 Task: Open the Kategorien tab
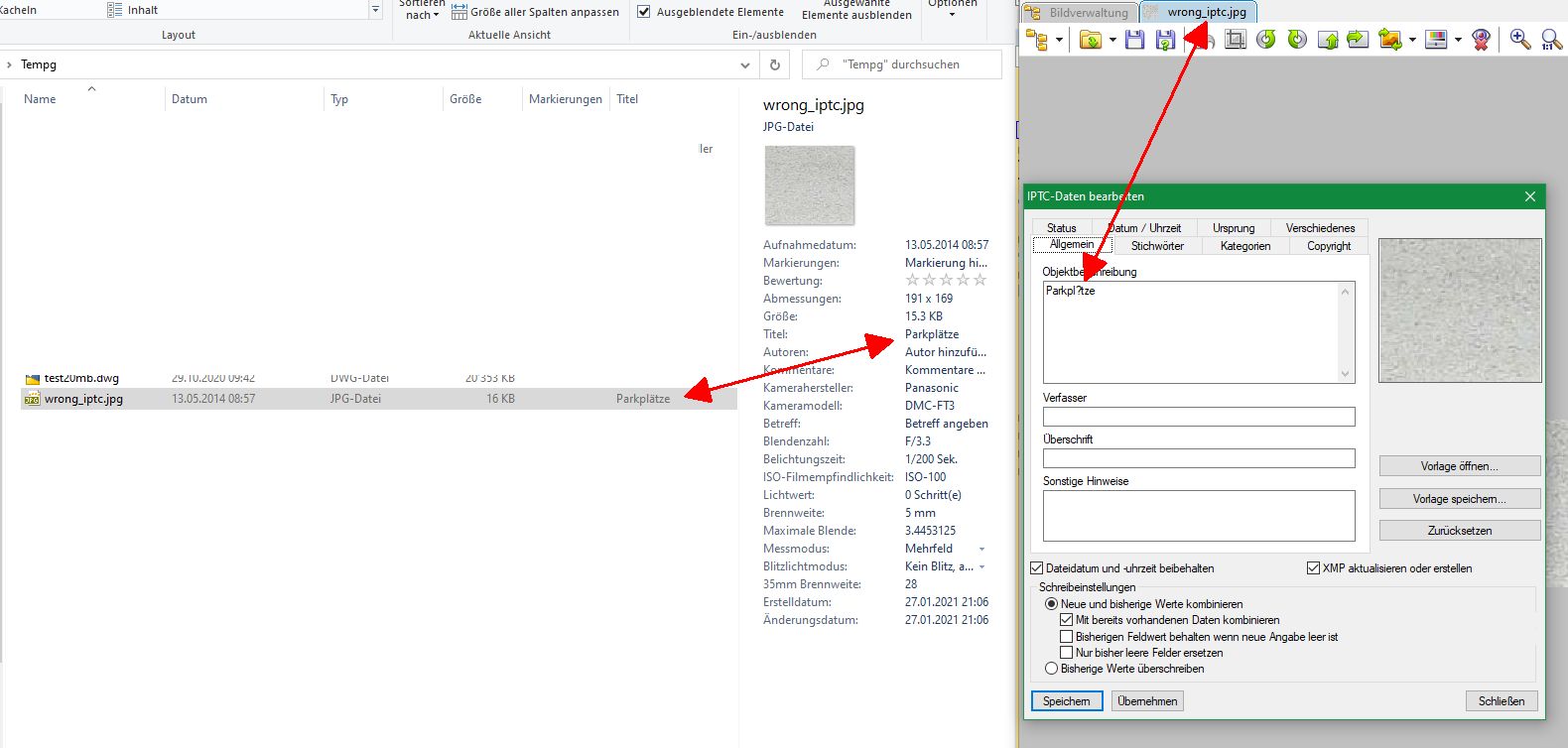tap(1245, 246)
